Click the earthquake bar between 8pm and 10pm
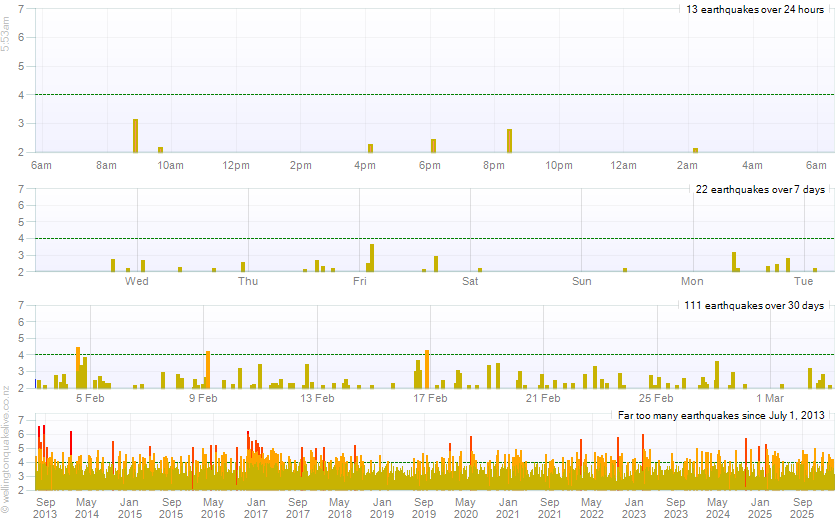 (x=509, y=141)
